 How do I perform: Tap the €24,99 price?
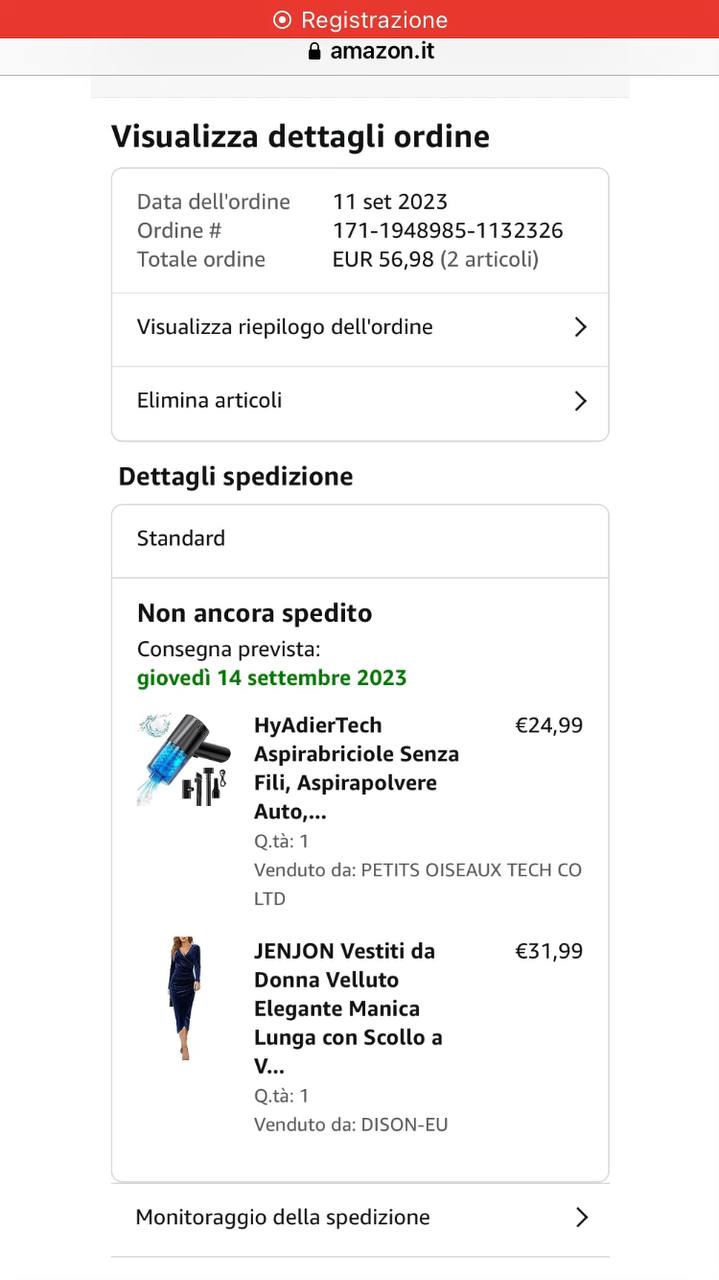[x=549, y=725]
